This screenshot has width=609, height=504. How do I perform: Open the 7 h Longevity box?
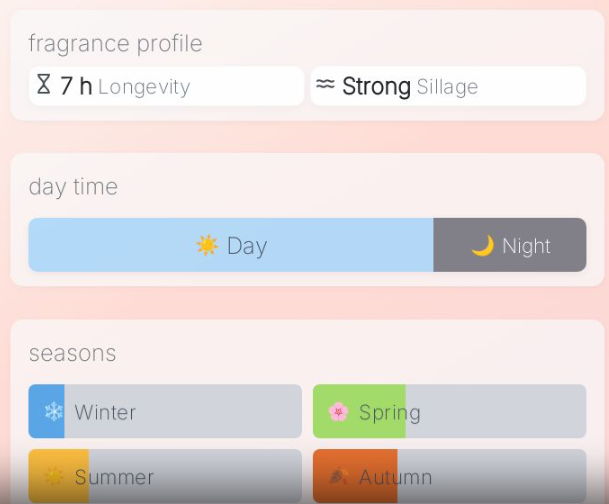pos(166,86)
